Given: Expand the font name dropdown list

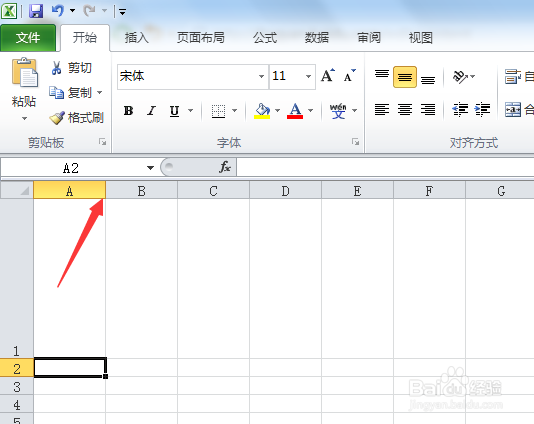Looking at the screenshot, I should point(261,76).
